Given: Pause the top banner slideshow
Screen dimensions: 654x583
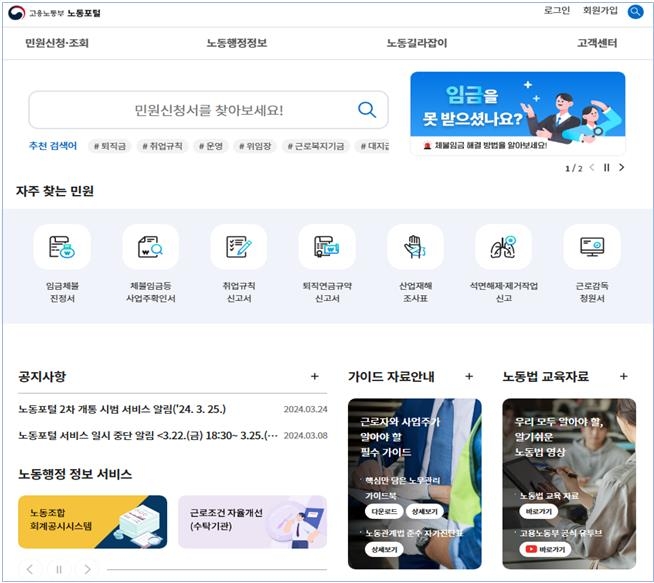Looking at the screenshot, I should (606, 168).
